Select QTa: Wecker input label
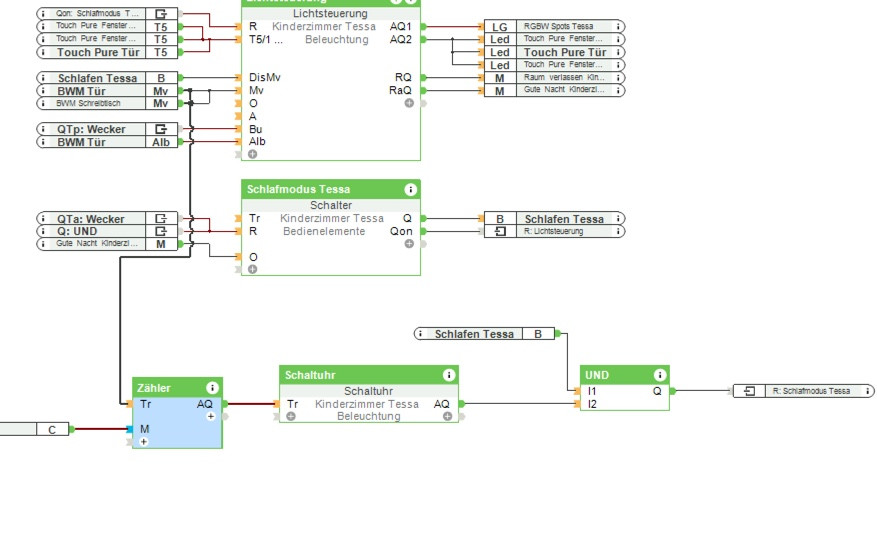This screenshot has width=877, height=554. click(x=91, y=219)
